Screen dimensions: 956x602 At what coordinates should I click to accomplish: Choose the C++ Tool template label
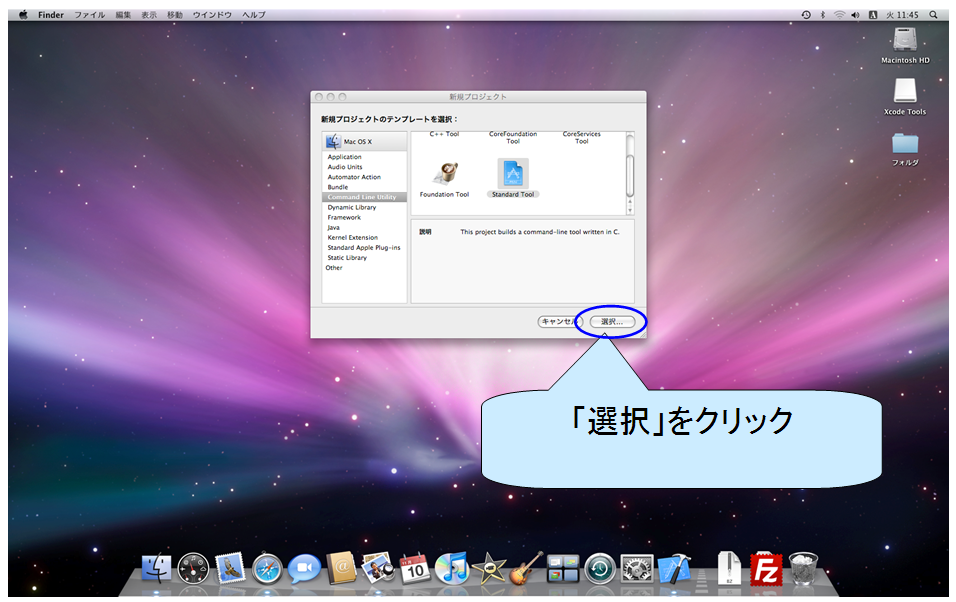pyautogui.click(x=444, y=134)
